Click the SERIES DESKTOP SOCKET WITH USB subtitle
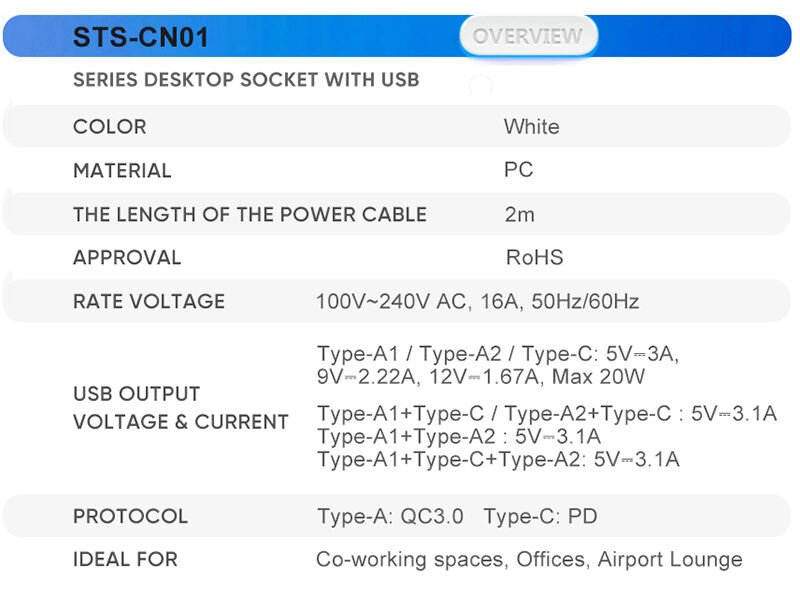 (x=246, y=80)
